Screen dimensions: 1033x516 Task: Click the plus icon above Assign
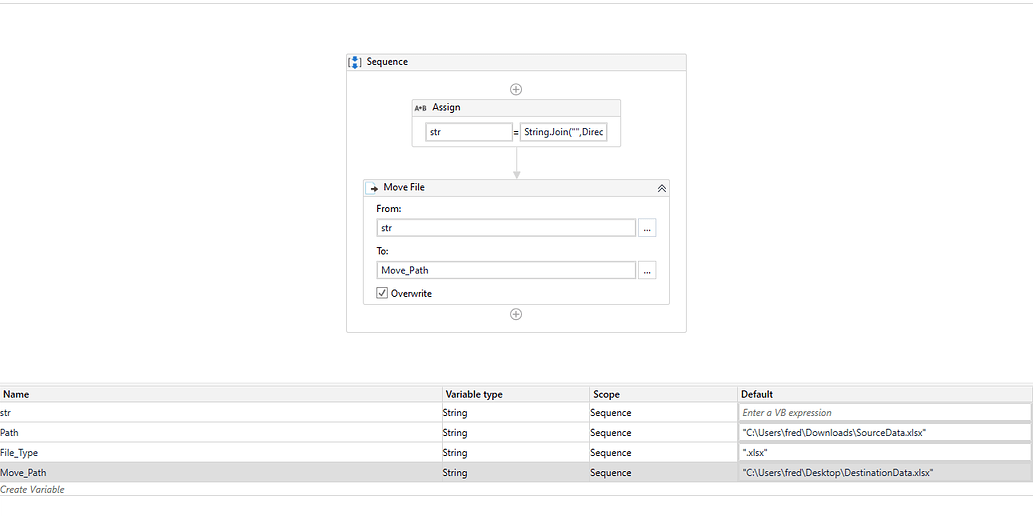pos(516,89)
